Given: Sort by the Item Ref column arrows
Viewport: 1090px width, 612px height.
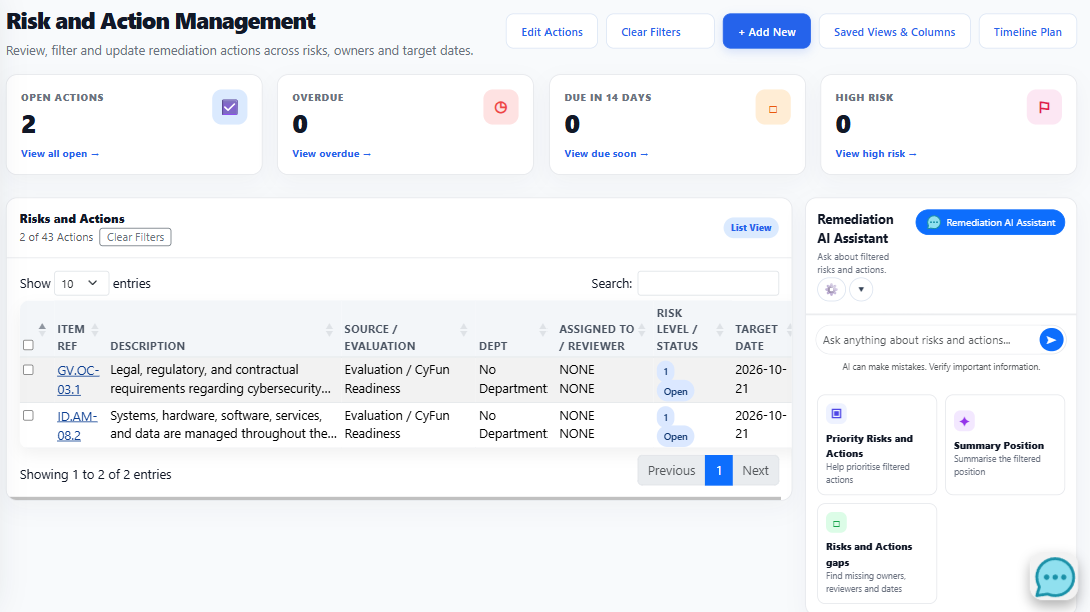Looking at the screenshot, I should tap(95, 330).
